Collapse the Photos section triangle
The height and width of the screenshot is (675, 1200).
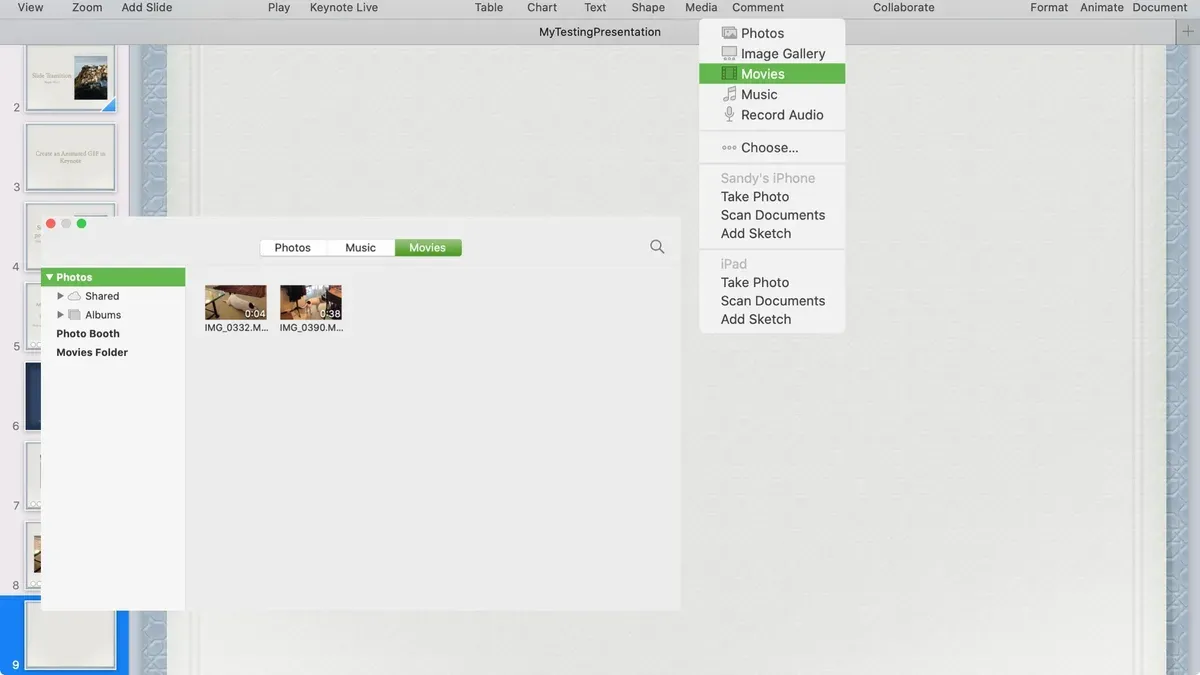click(48, 277)
